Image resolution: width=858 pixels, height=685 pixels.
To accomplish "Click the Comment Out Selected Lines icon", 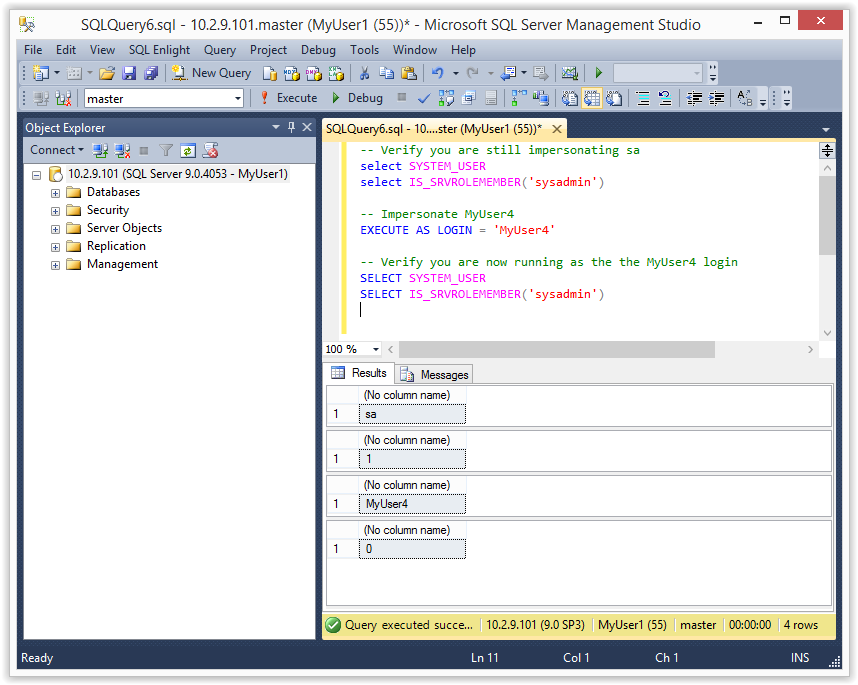I will (643, 98).
